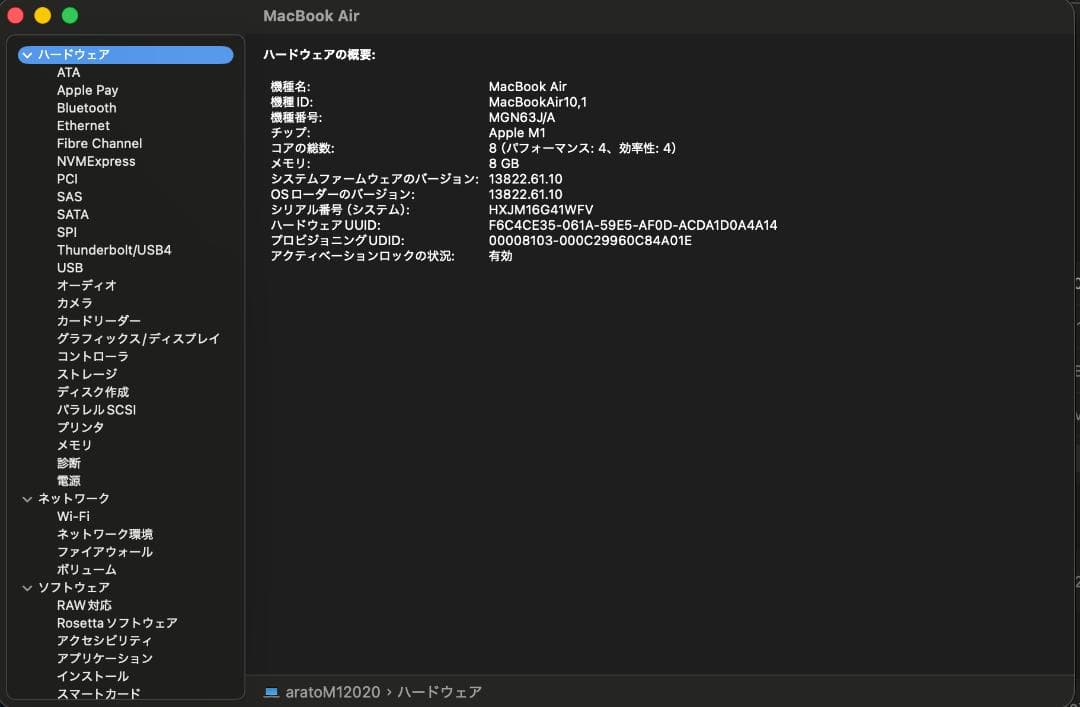Open the プリンタ entry
Screen dimensions: 1080x707
click(x=80, y=428)
